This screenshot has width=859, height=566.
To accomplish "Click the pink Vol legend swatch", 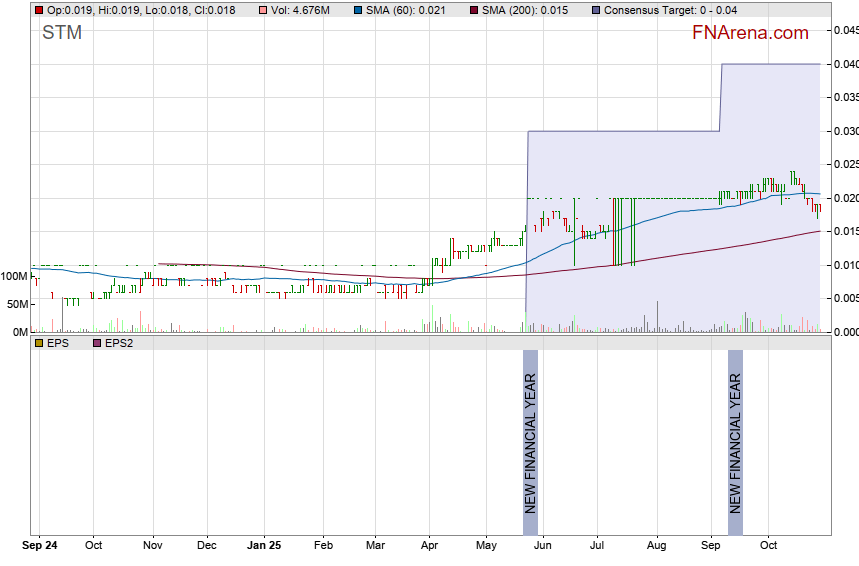I will (x=263, y=10).
